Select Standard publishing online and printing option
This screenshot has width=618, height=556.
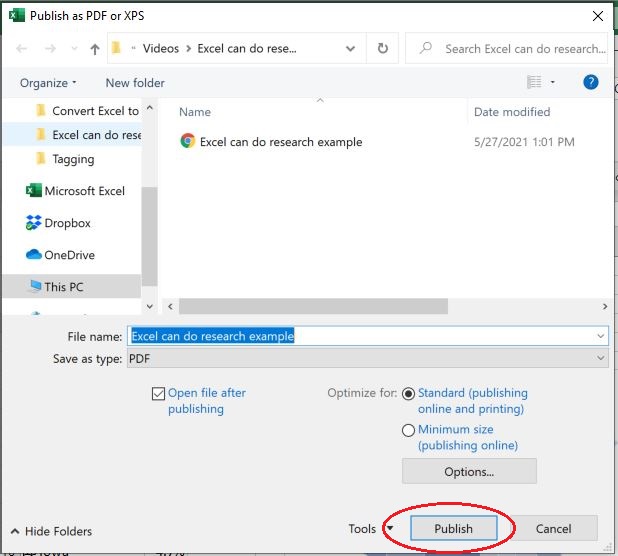click(408, 394)
